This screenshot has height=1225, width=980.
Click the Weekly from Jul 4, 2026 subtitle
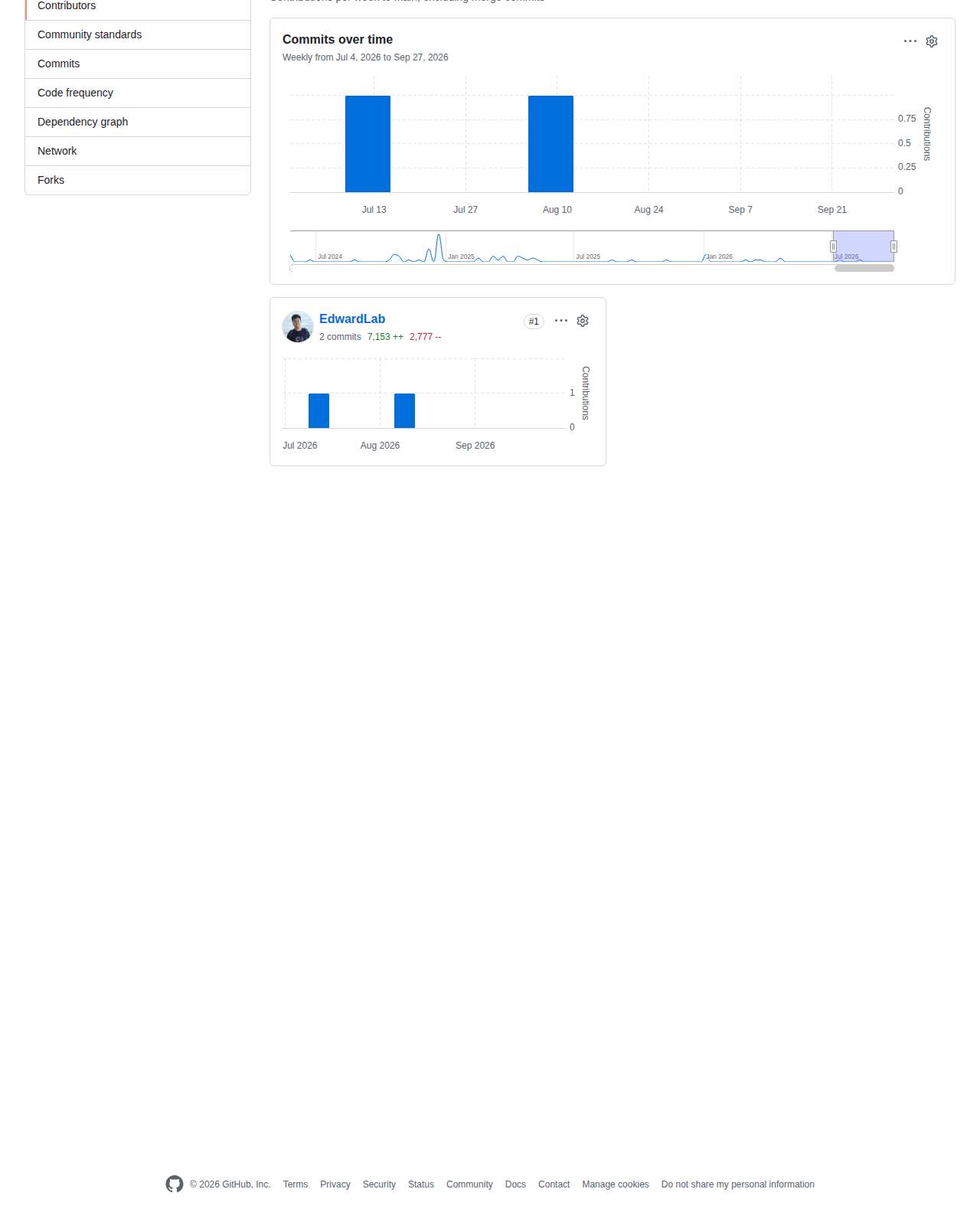(x=365, y=57)
